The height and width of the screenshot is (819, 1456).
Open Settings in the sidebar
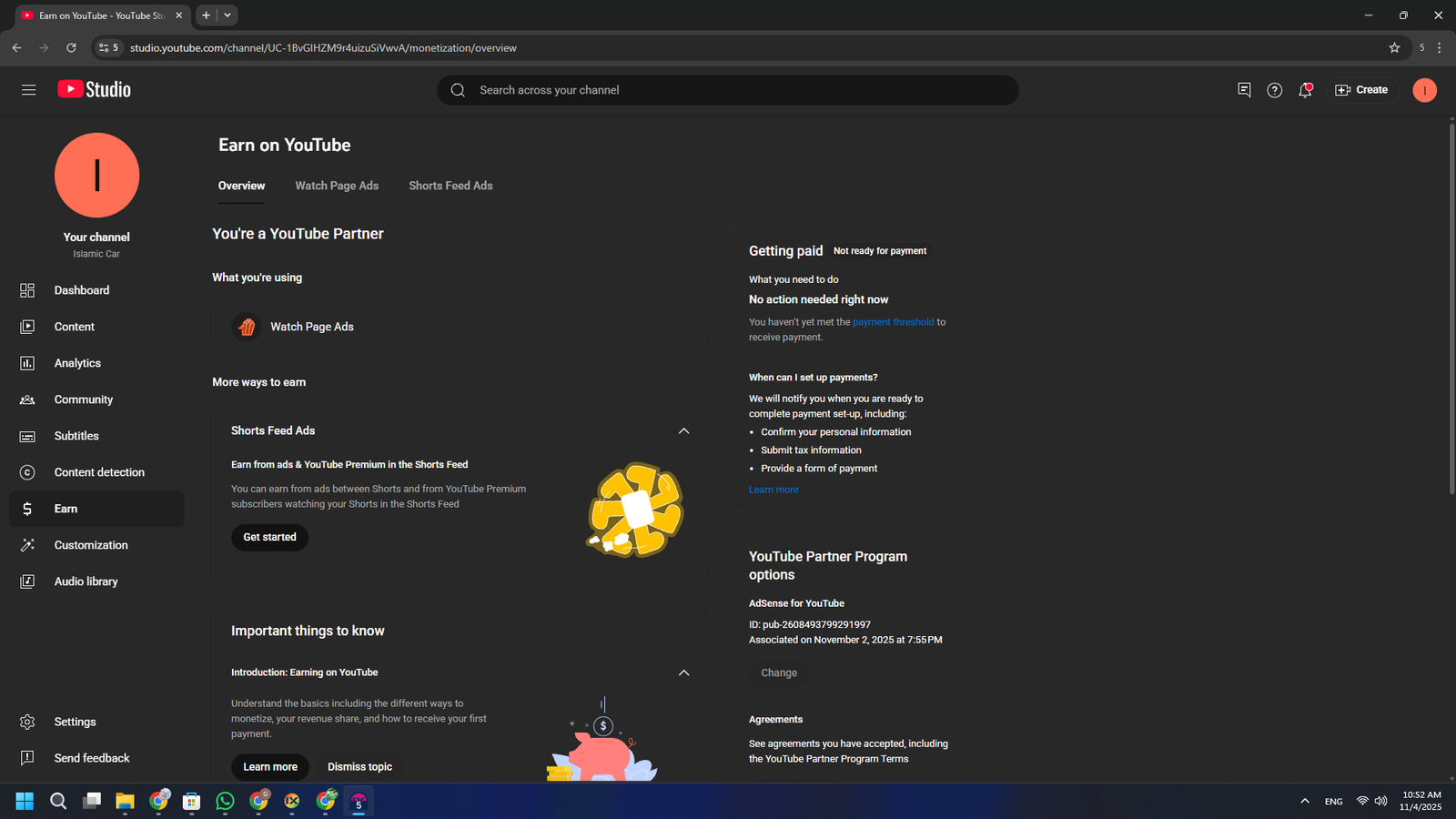click(96, 722)
